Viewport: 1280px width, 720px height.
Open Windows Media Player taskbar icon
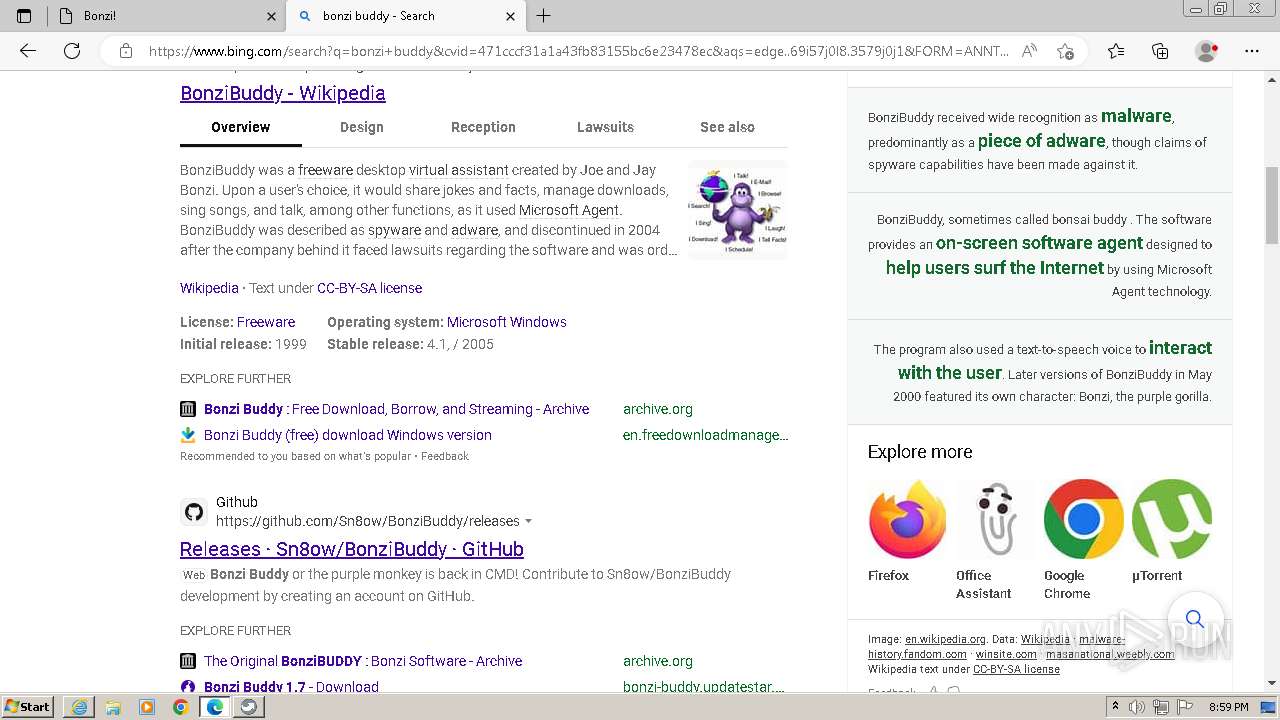[x=147, y=707]
